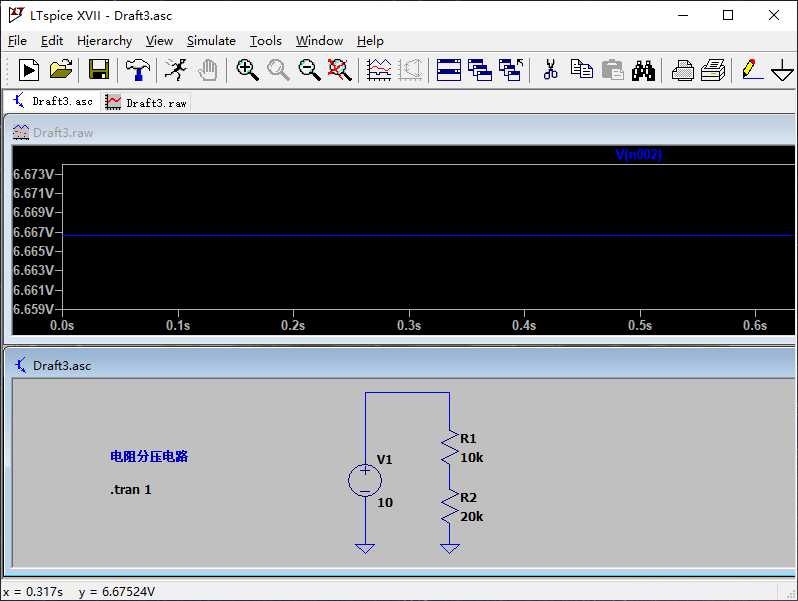Click the V1 voltage source symbol
The height and width of the screenshot is (601, 798).
click(x=364, y=481)
